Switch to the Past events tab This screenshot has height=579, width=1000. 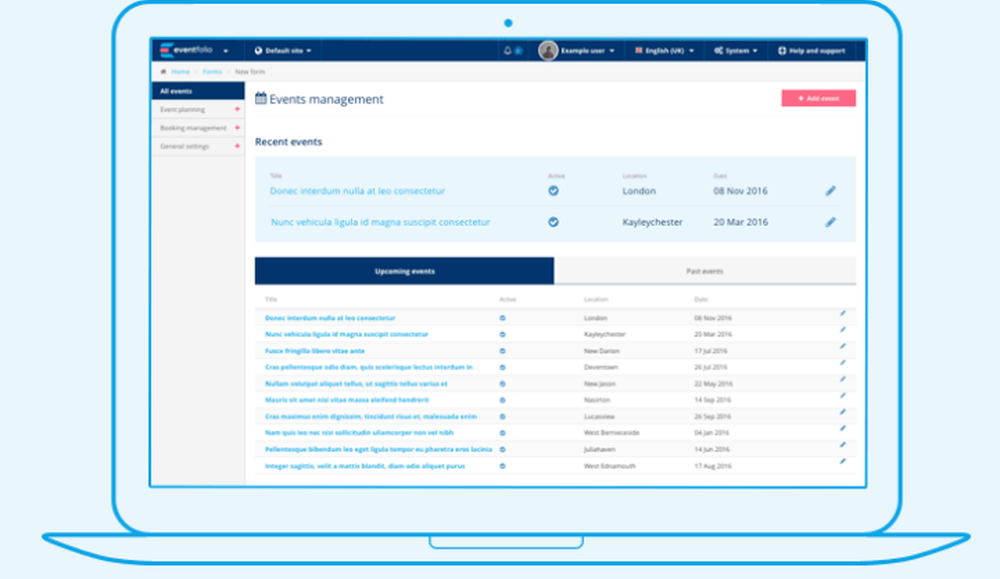[x=706, y=270]
